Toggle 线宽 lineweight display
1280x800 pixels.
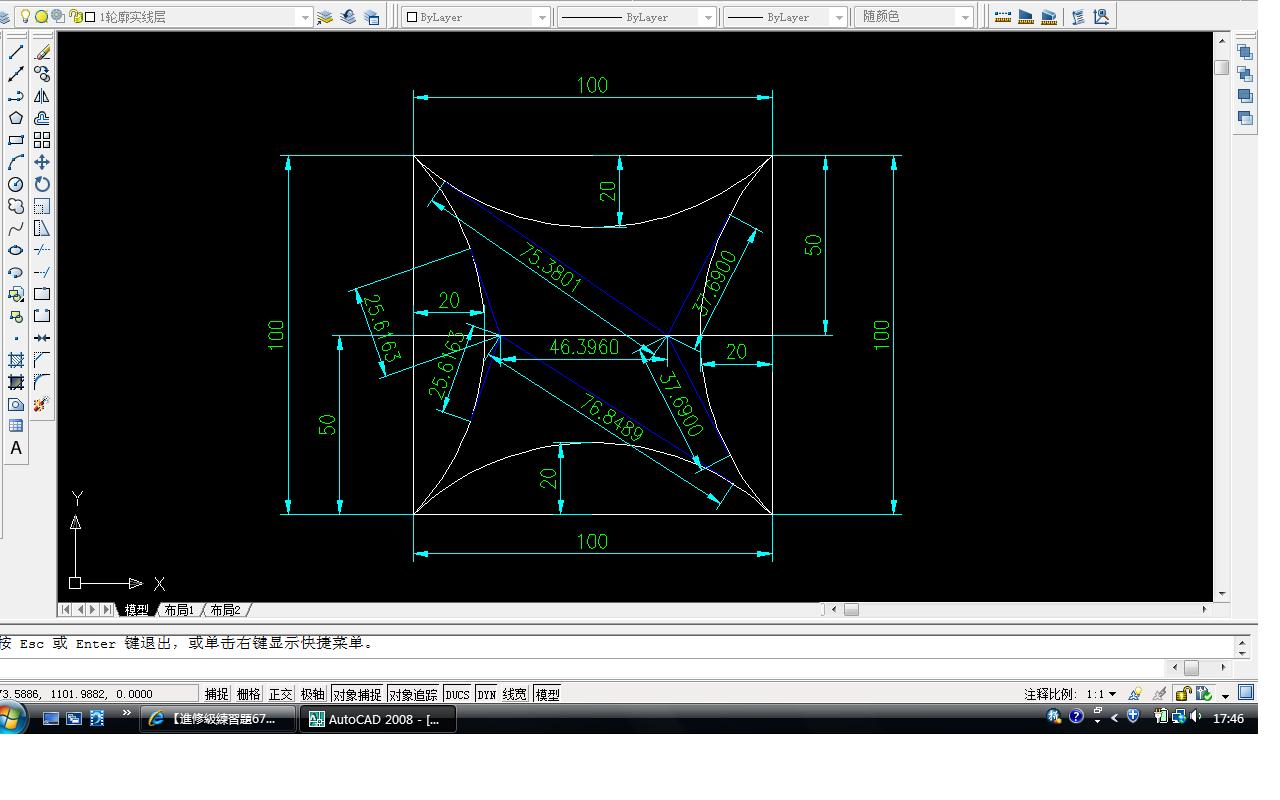point(514,694)
